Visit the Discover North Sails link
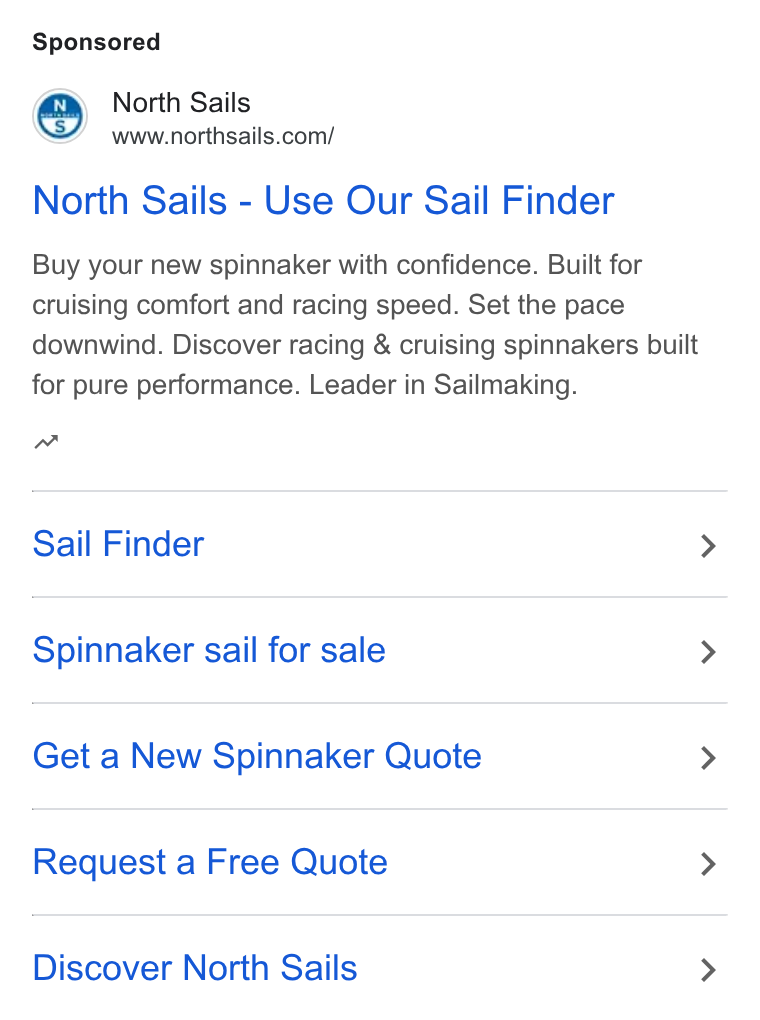 195,968
